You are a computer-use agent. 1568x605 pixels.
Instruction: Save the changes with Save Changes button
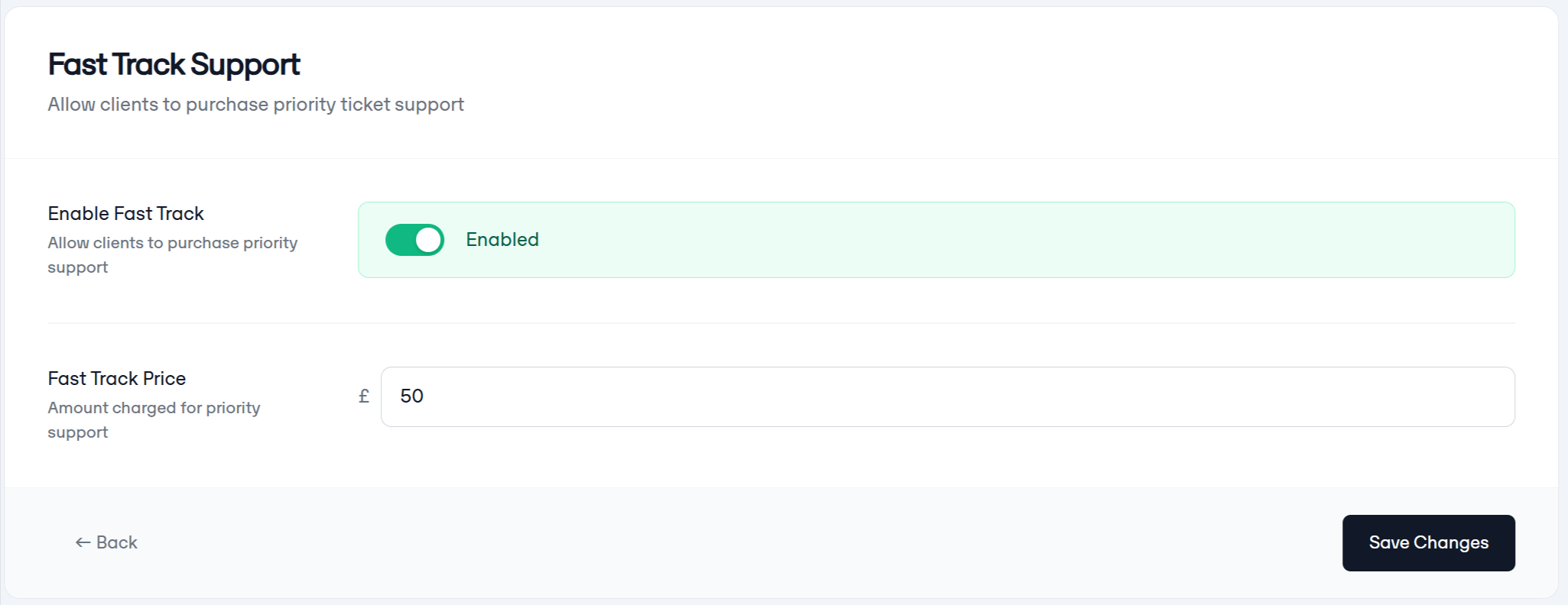1428,542
